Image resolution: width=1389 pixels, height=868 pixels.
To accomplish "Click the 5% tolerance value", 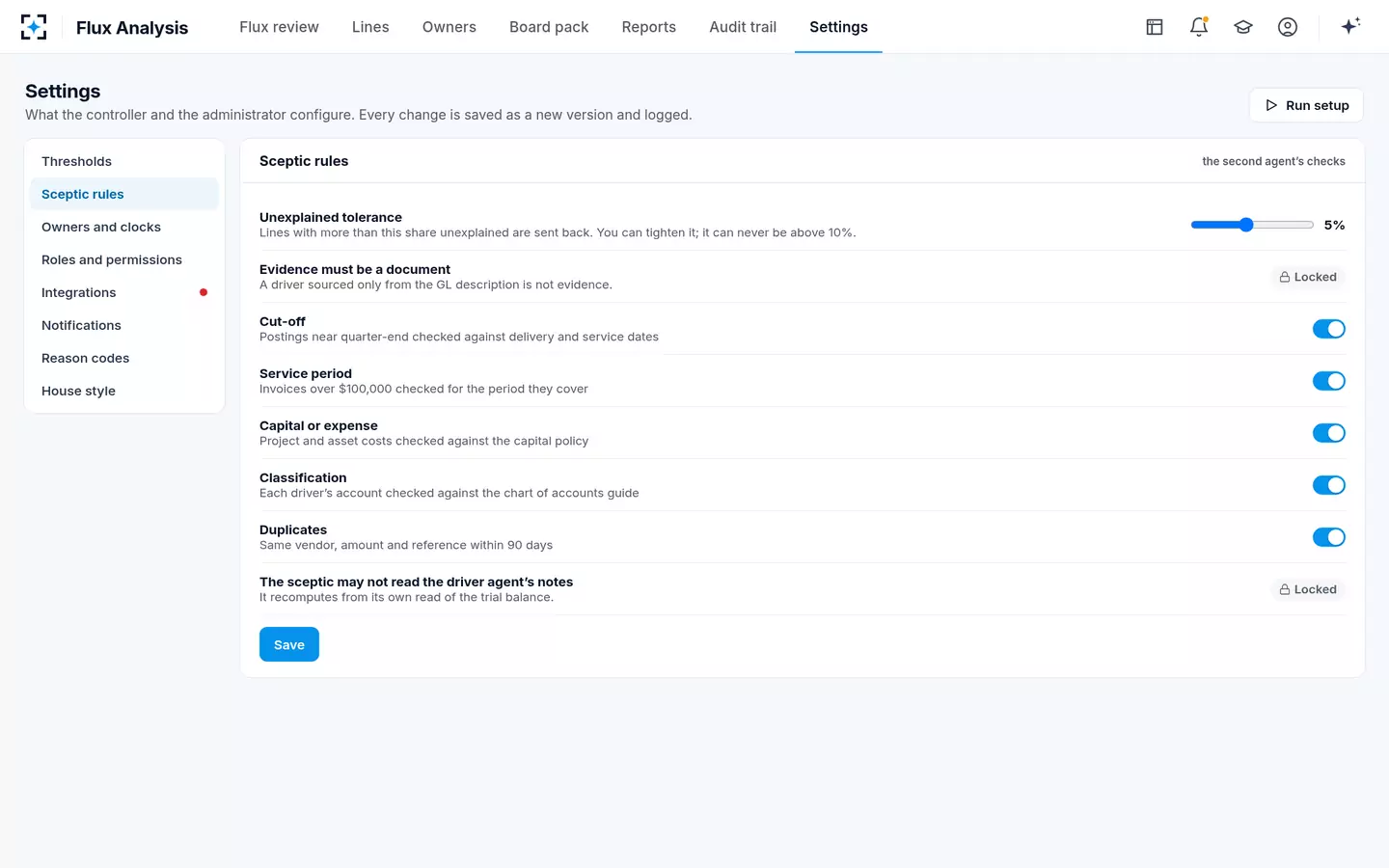I will 1334,225.
